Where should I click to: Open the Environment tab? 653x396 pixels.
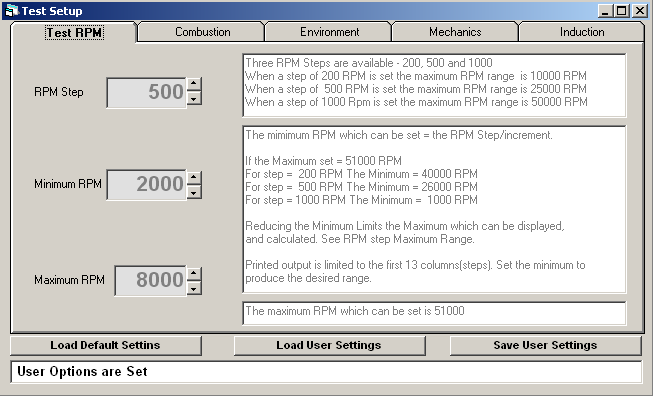coord(329,32)
